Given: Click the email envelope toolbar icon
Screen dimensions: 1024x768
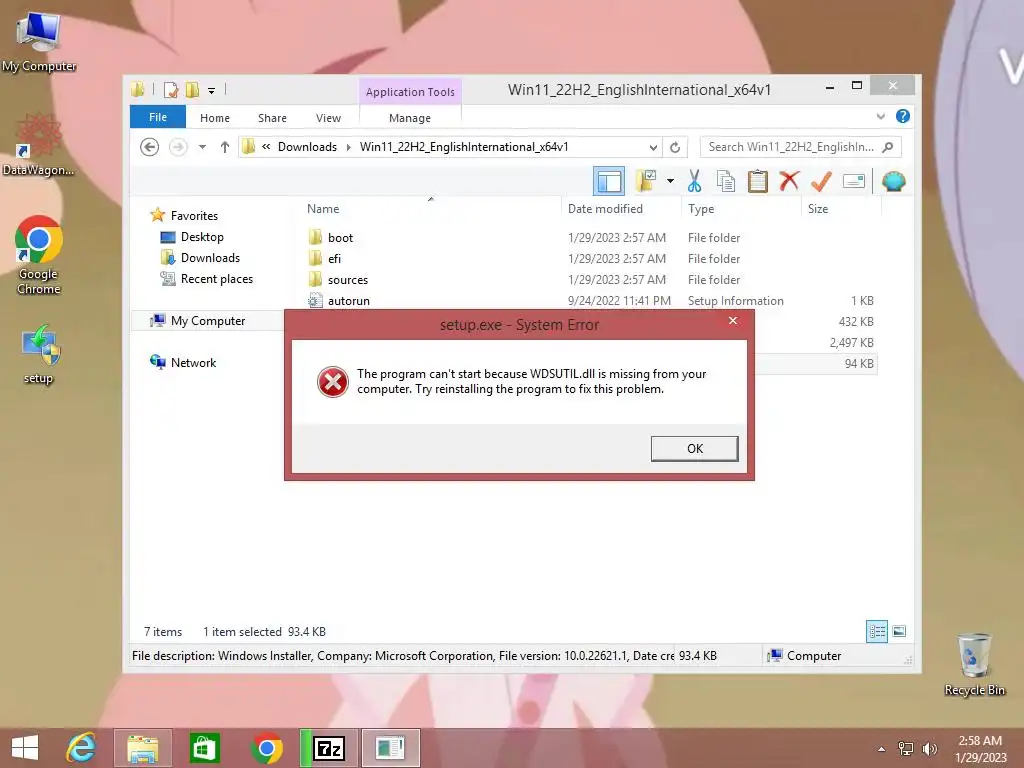Looking at the screenshot, I should click(x=854, y=181).
